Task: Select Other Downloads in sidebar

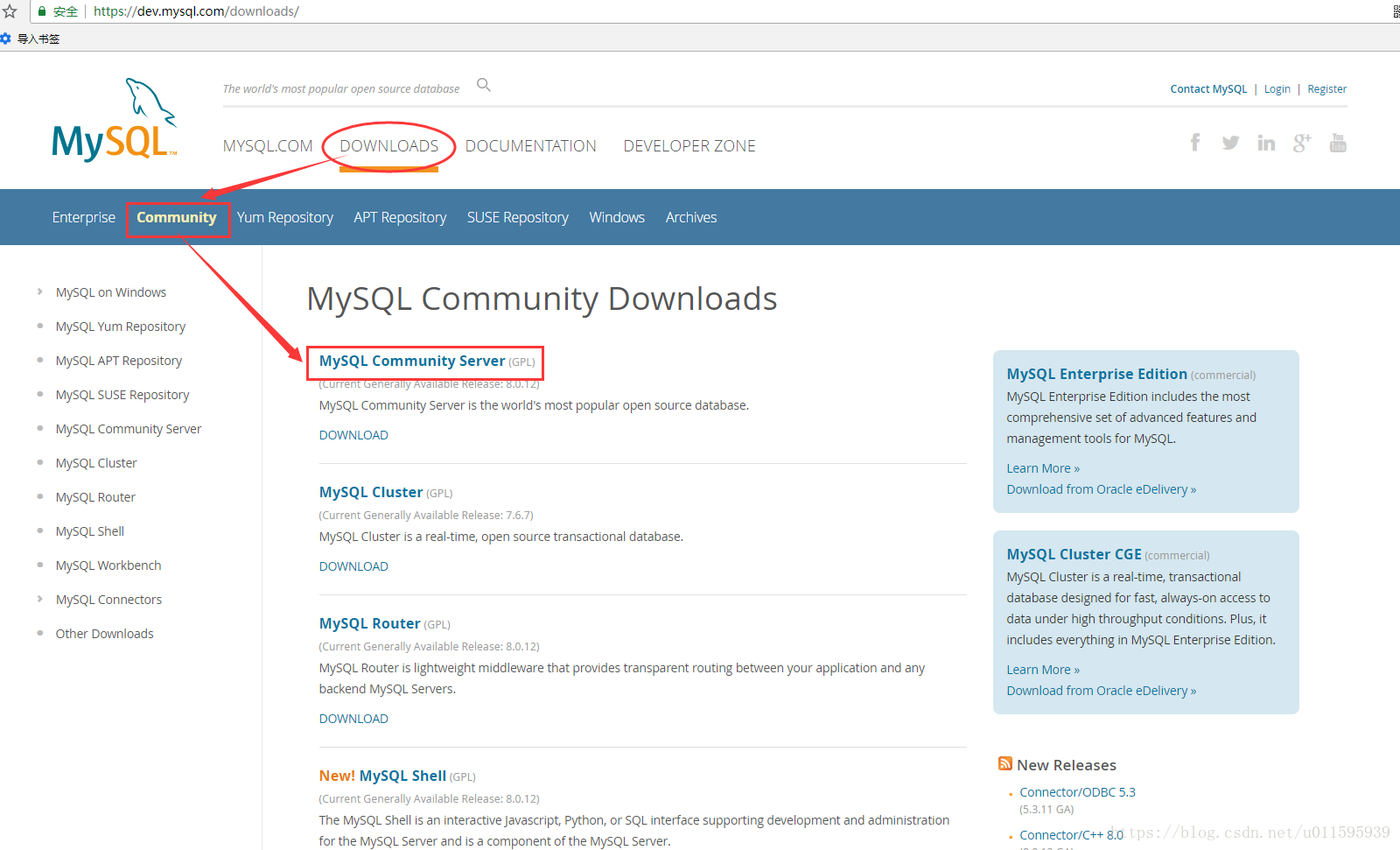Action: click(105, 634)
